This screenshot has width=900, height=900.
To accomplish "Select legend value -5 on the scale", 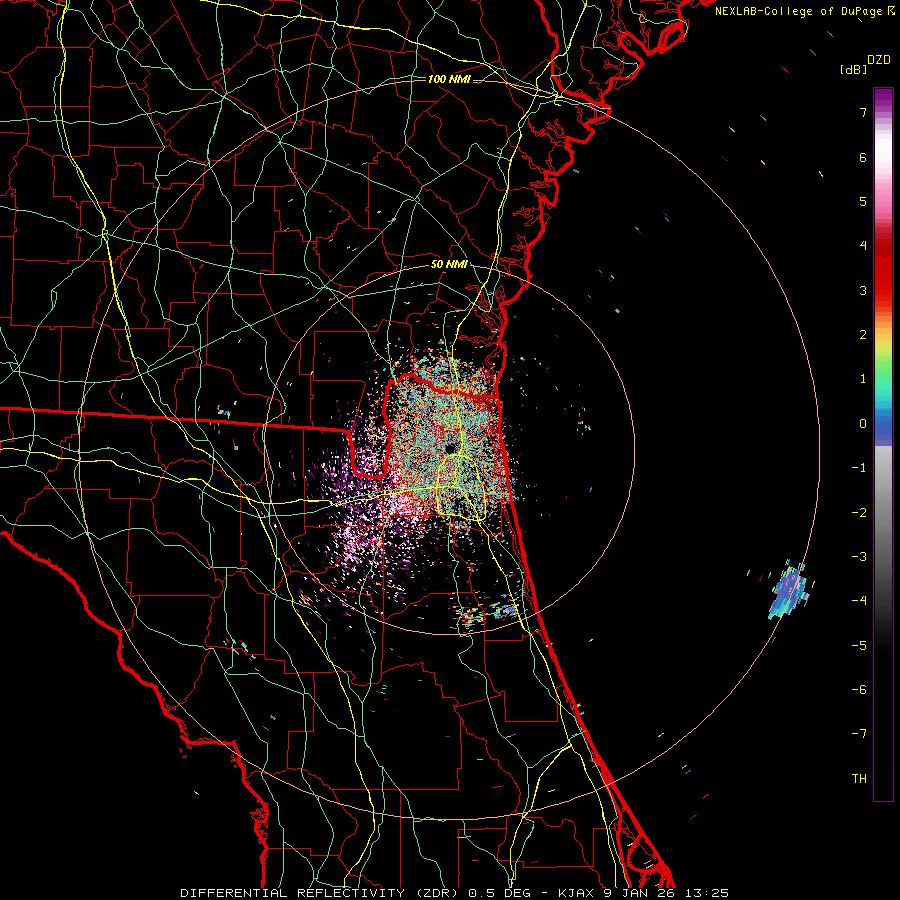I will click(859, 646).
